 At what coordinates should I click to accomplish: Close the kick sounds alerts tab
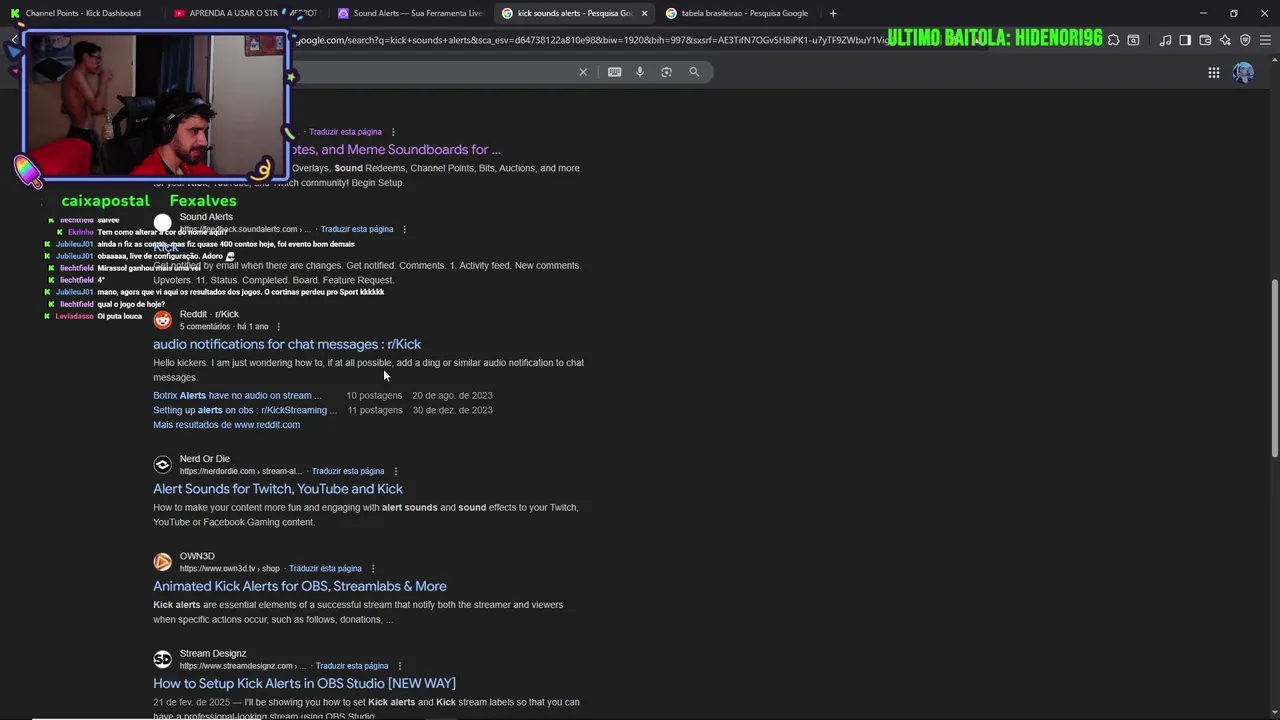coord(644,13)
